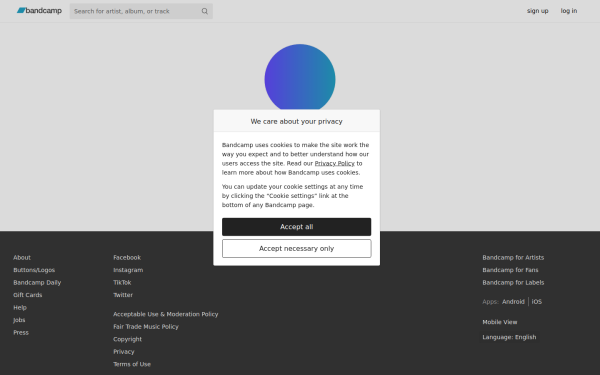The image size is (600, 375).
Task: View the Jobs page
Action: click(19, 320)
